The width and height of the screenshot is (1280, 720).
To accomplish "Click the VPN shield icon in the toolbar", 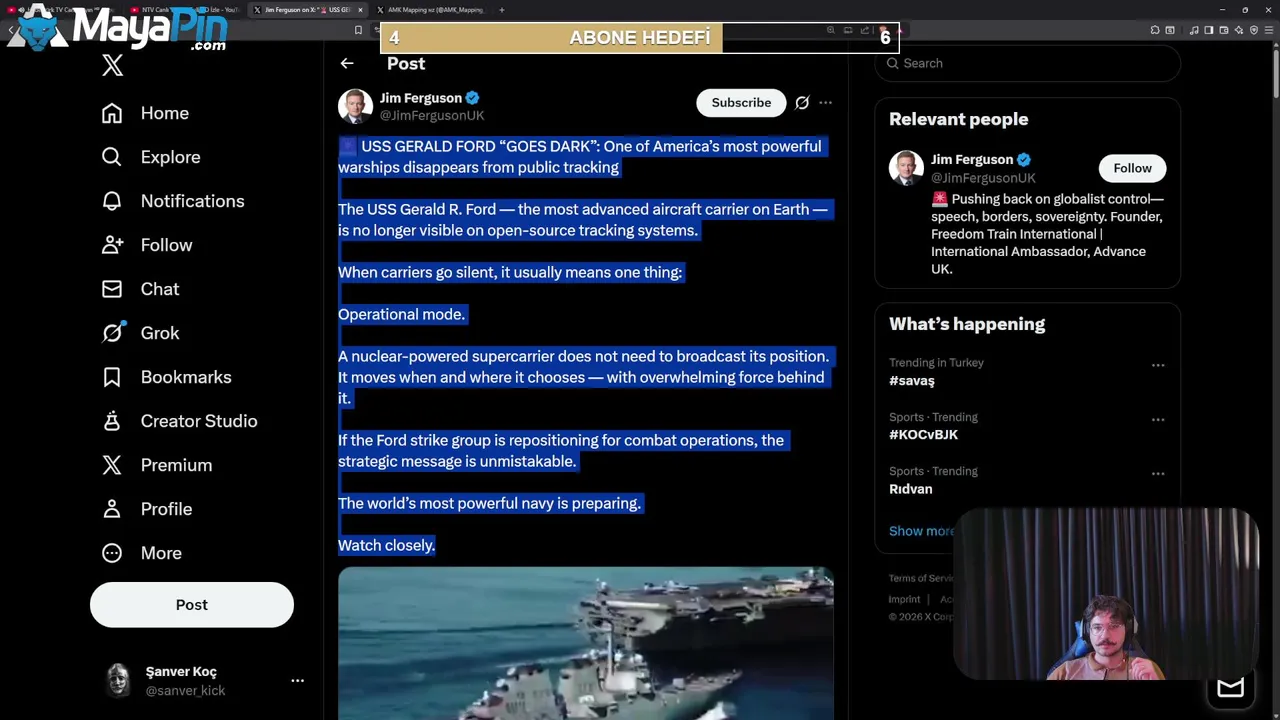I will (x=1254, y=30).
